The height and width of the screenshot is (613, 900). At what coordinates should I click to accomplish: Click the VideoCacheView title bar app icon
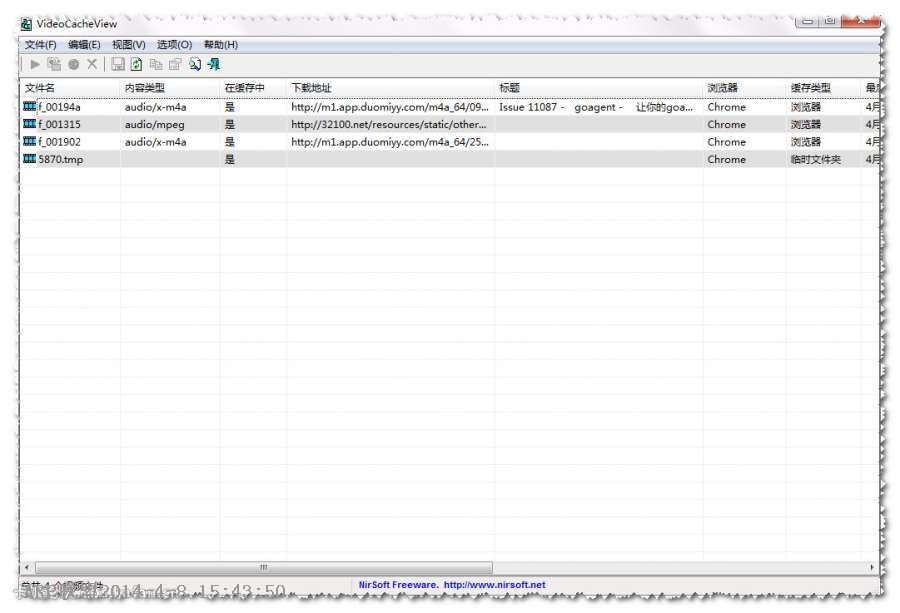26,24
